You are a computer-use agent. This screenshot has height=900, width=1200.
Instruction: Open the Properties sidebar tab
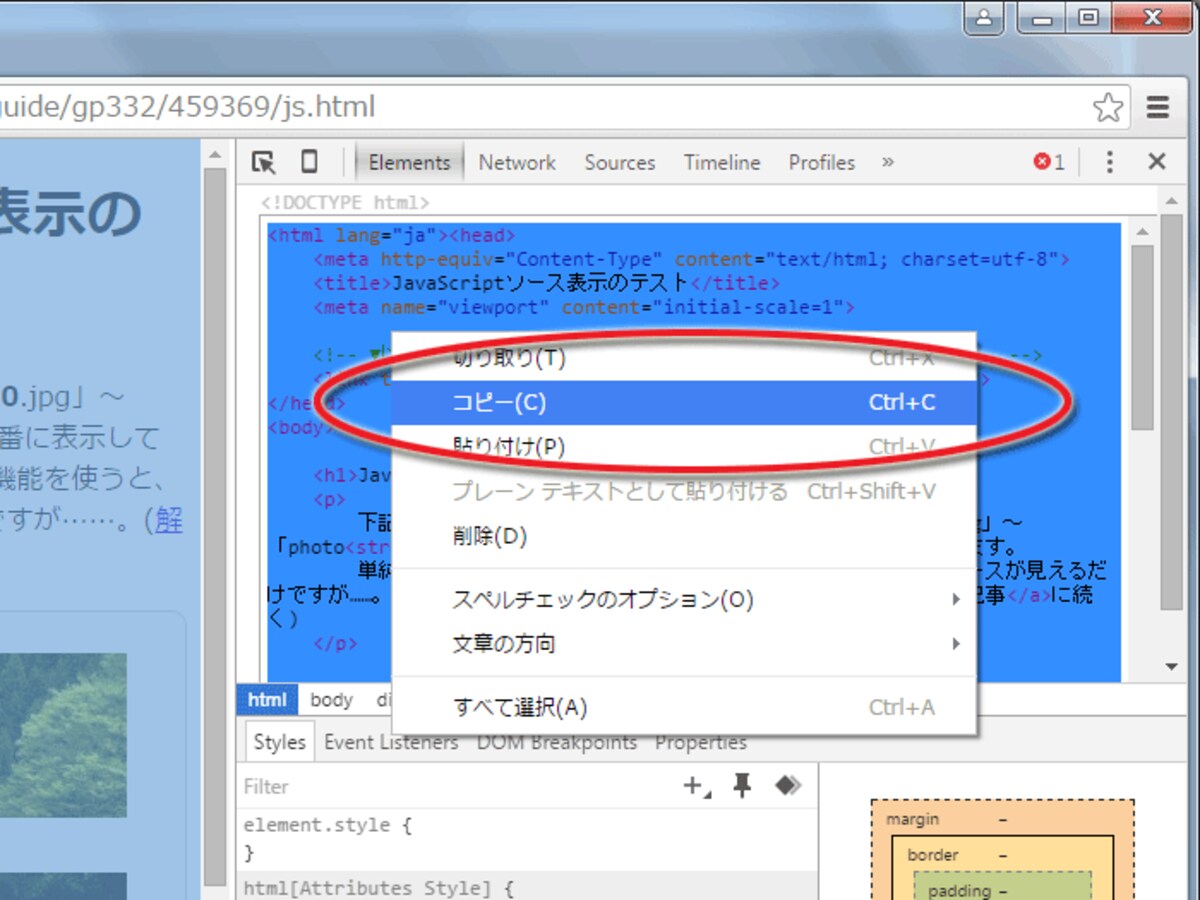click(x=701, y=742)
